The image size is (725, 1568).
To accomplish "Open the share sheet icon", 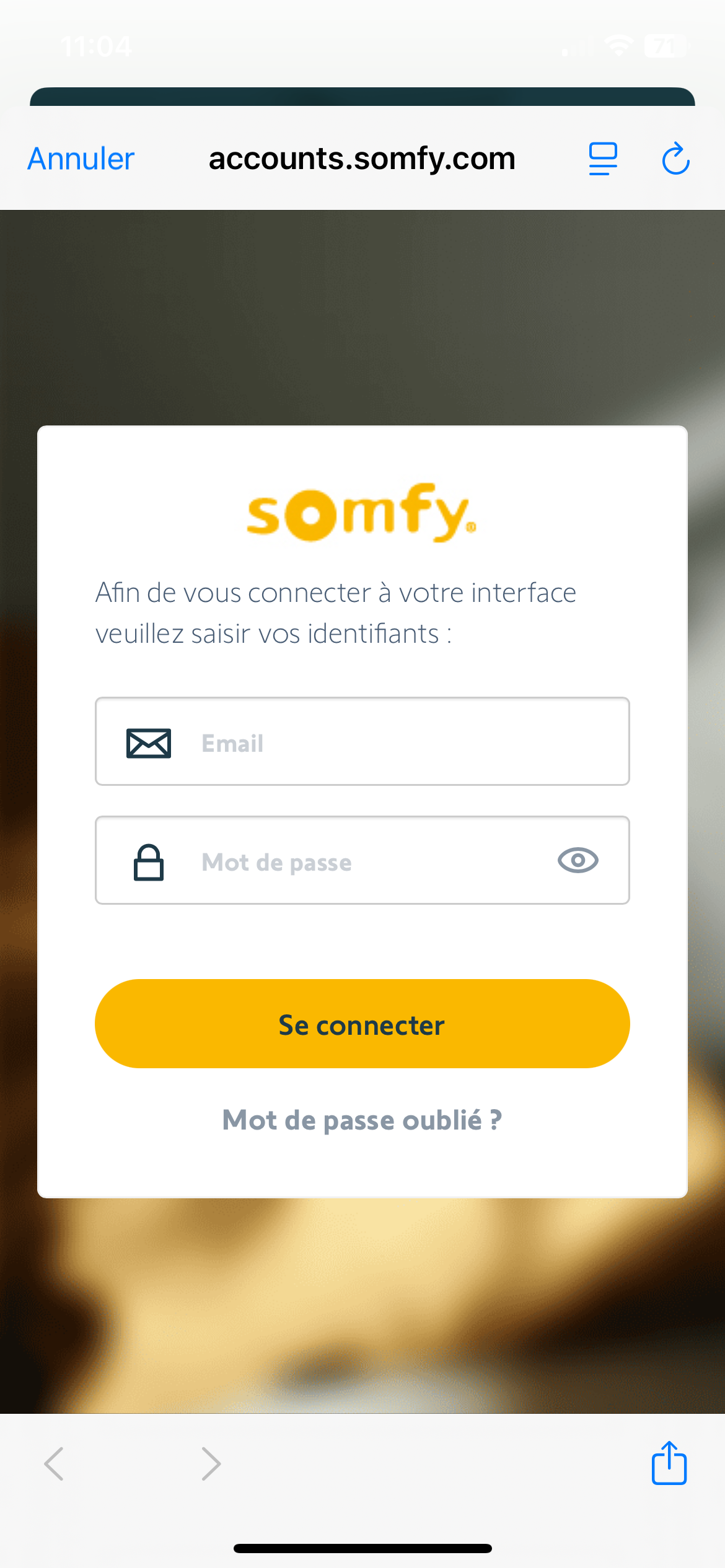I will (669, 1463).
